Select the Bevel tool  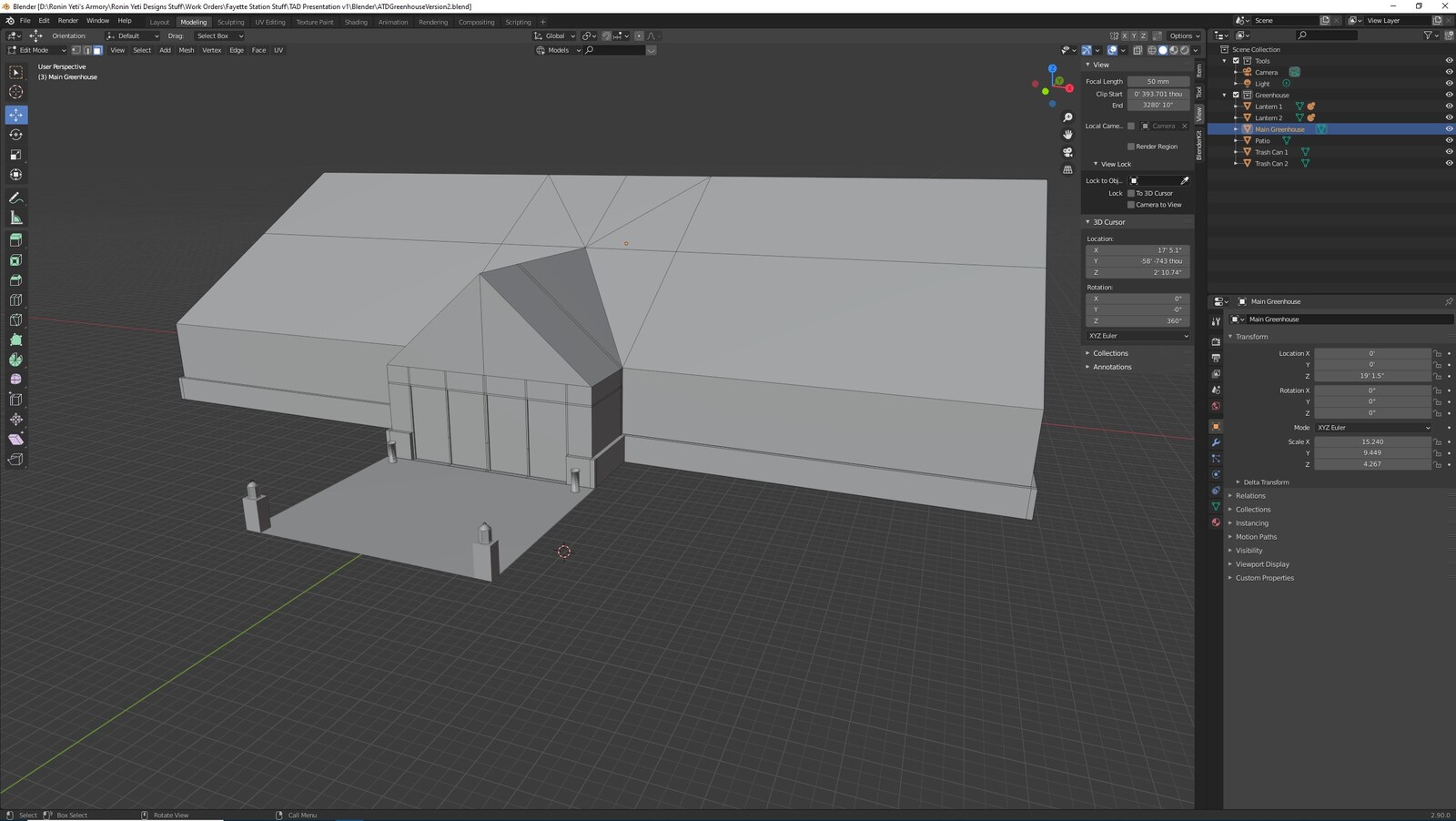pyautogui.click(x=16, y=280)
